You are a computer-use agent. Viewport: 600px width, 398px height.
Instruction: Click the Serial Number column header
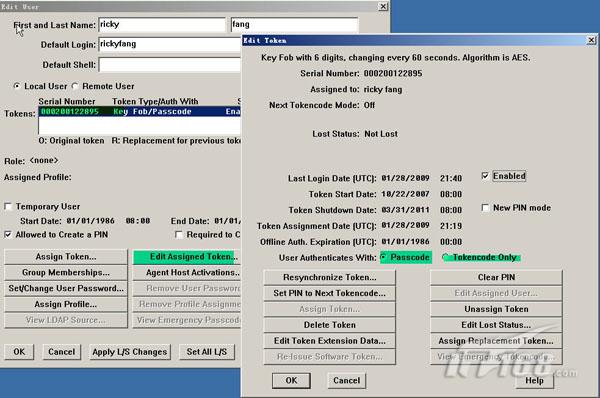pyautogui.click(x=67, y=101)
